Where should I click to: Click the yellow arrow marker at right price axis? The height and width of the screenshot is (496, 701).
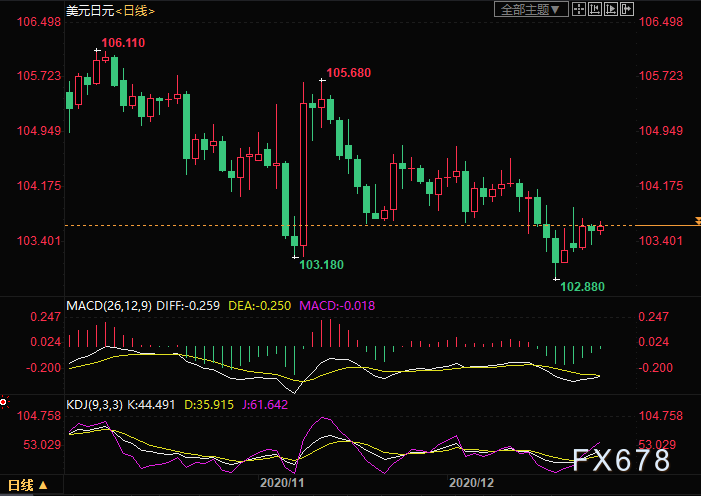(x=697, y=220)
